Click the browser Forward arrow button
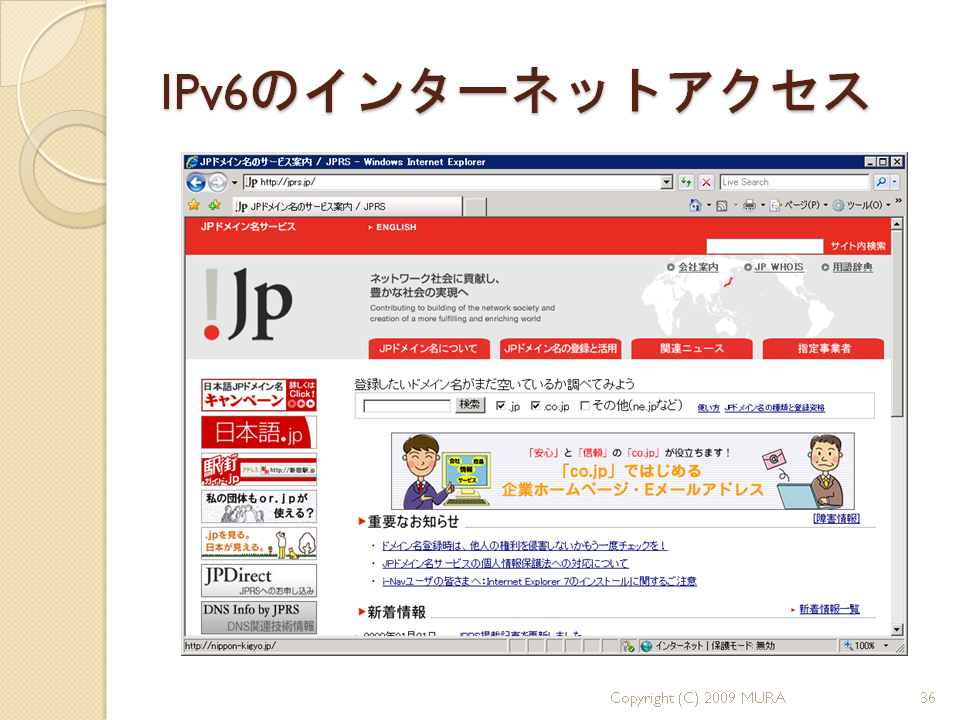This screenshot has height=720, width=960. [x=217, y=182]
